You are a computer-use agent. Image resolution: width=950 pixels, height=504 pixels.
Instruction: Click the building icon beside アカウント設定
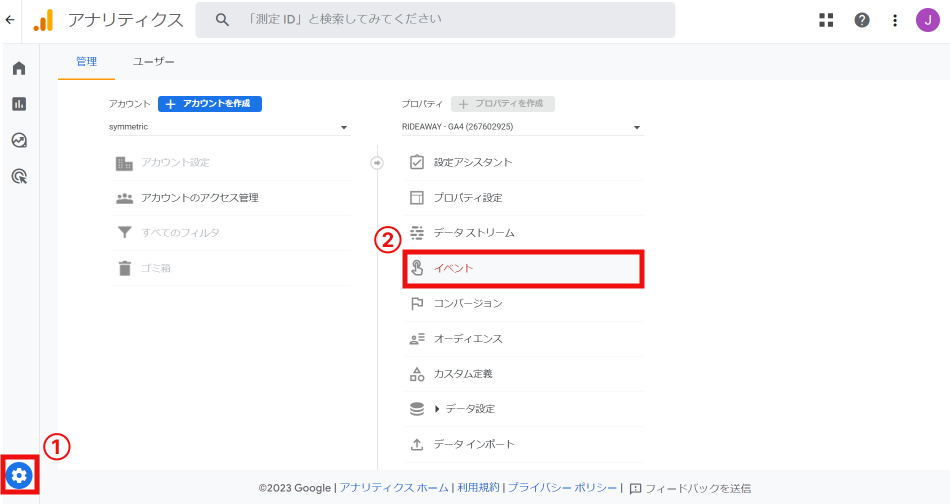tap(124, 163)
